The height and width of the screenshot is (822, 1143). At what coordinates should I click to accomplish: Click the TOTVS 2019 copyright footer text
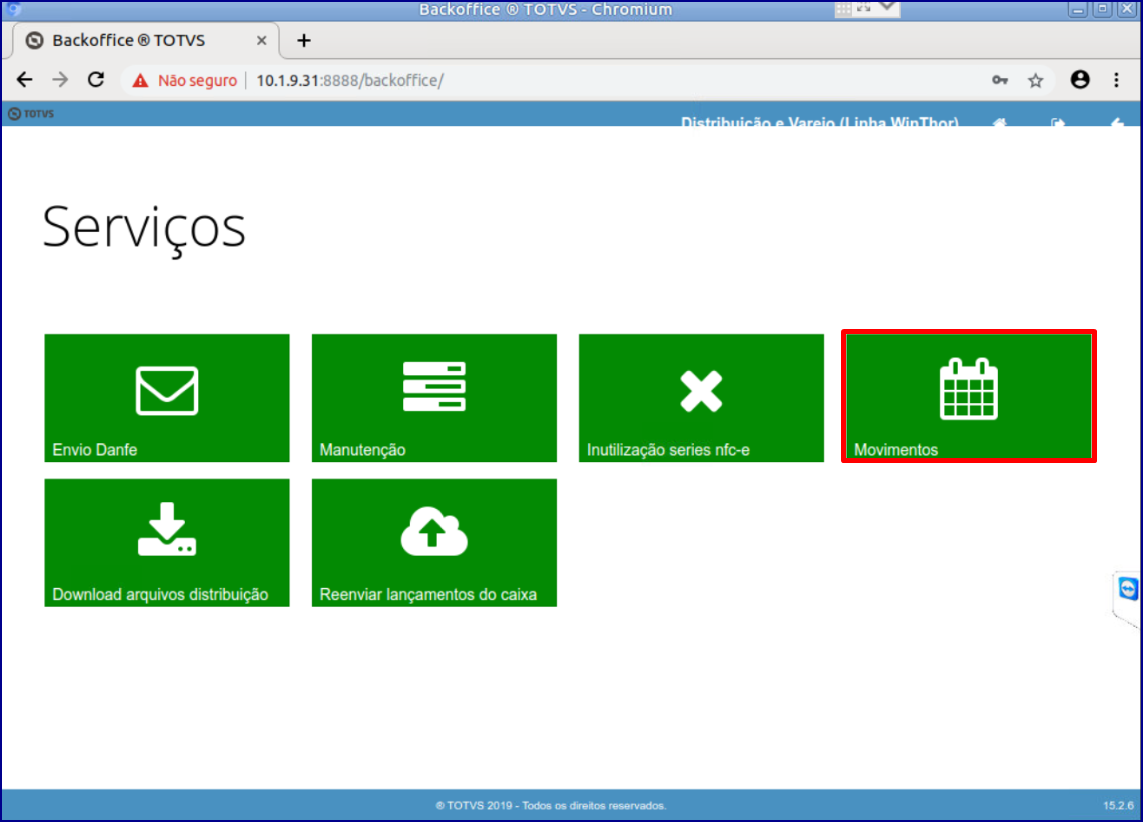pyautogui.click(x=551, y=806)
